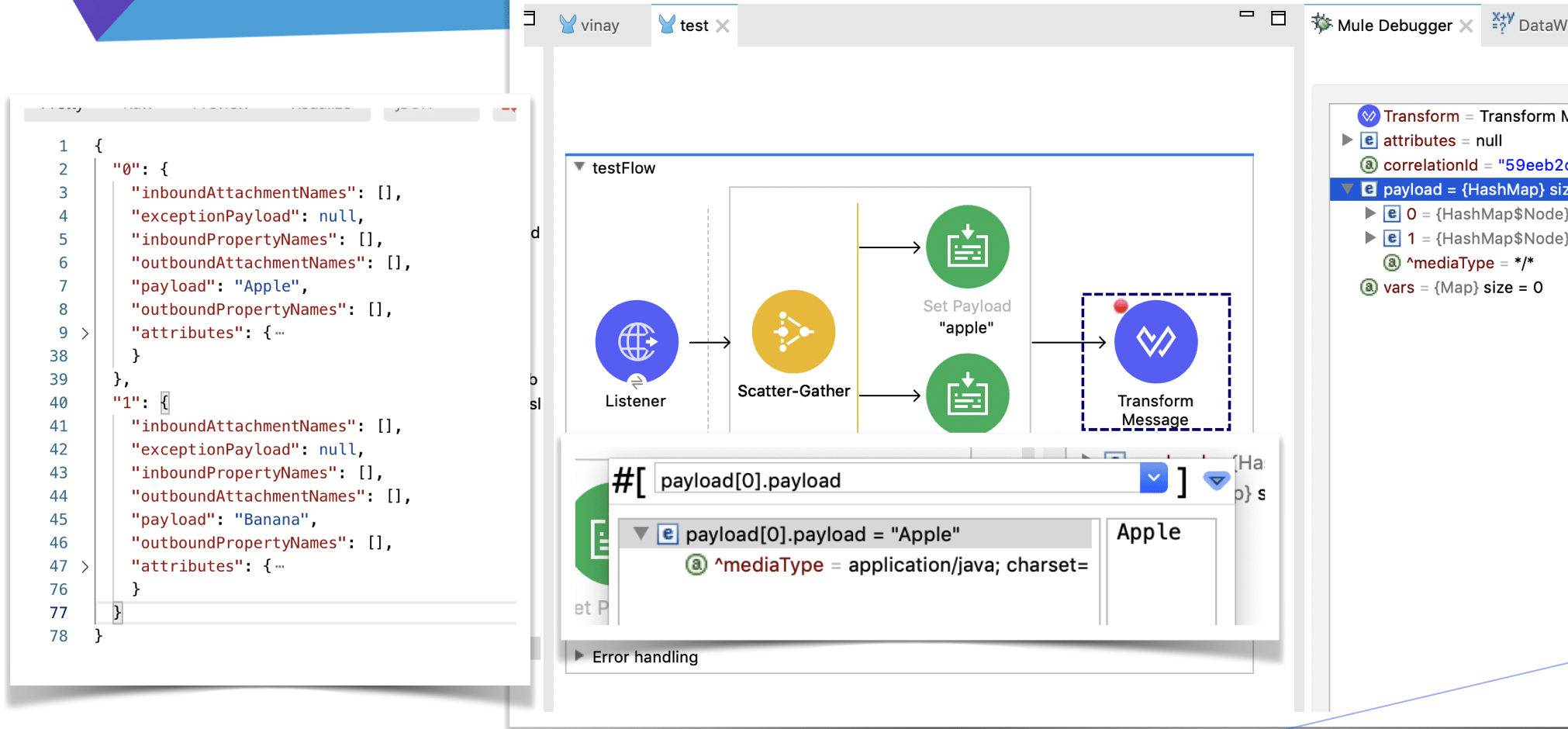Viewport: 1568px width, 729px height.
Task: Click the second Set Payload icon
Action: coord(967,394)
